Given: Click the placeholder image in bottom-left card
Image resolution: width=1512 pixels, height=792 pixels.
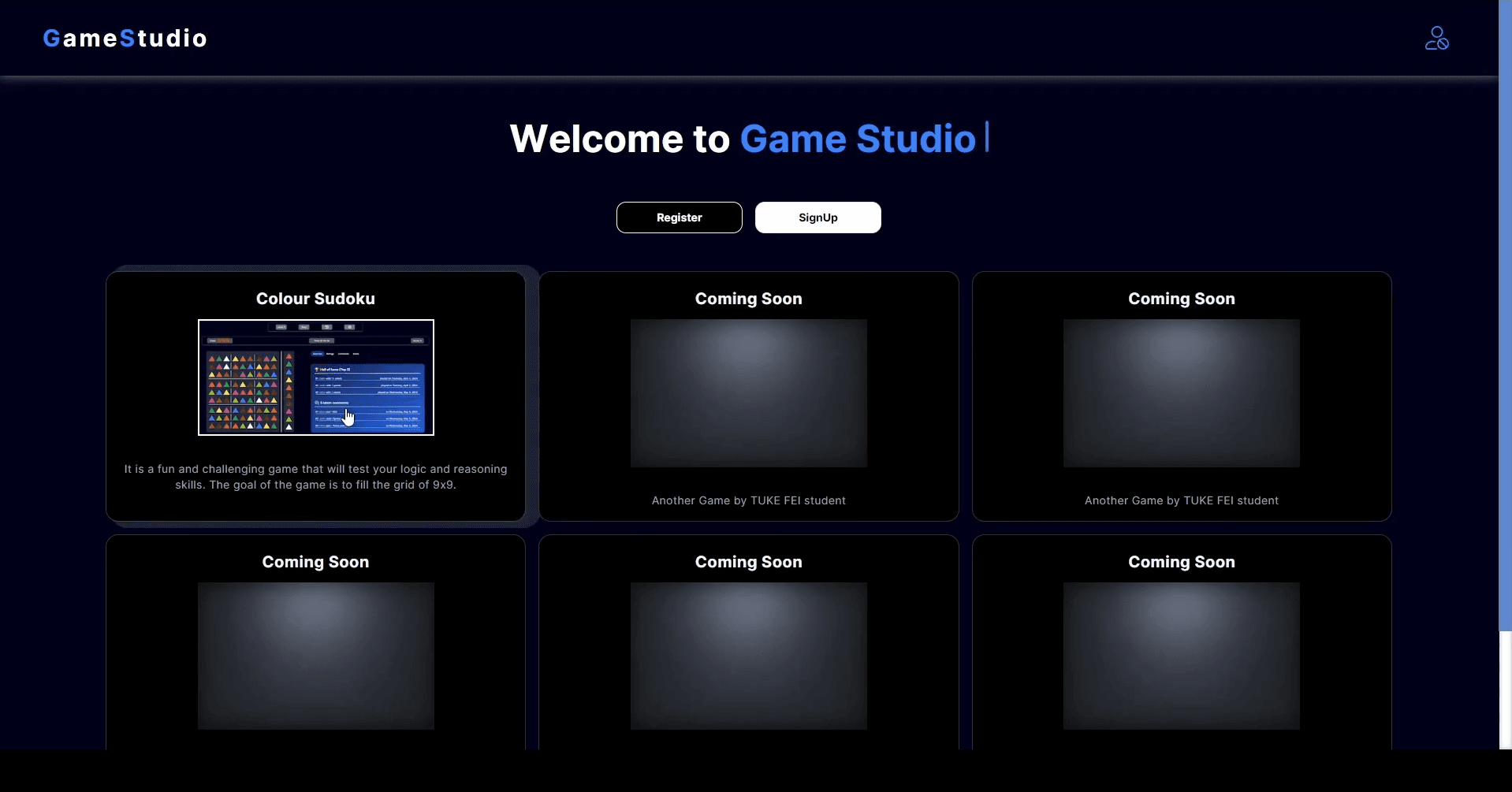Looking at the screenshot, I should point(315,656).
